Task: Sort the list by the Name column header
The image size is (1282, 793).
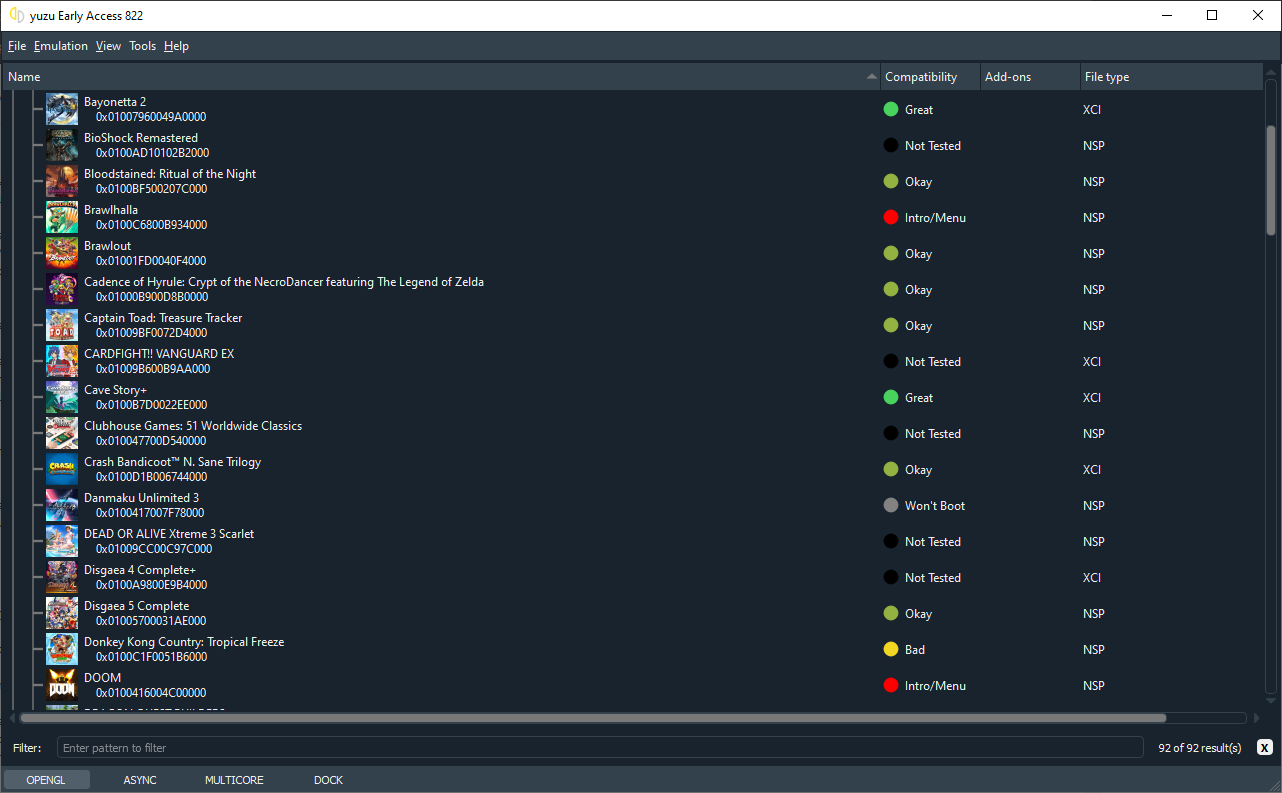Action: (441, 77)
